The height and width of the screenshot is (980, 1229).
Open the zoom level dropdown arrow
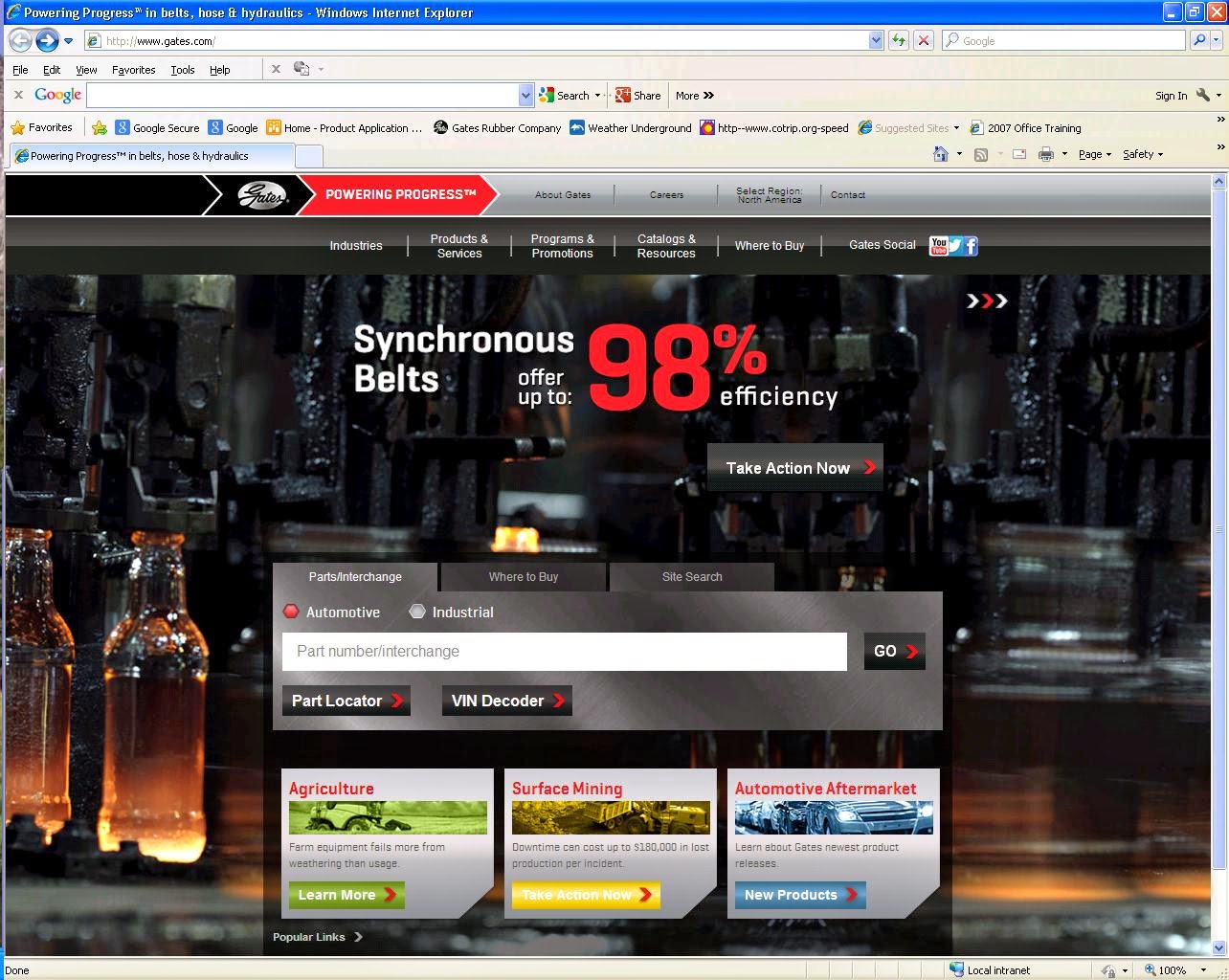tap(1204, 969)
